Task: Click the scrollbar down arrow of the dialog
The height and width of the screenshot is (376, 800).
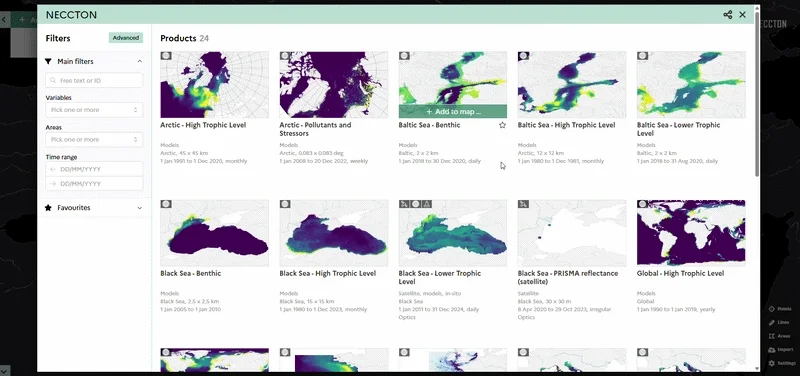Action: coord(757,369)
